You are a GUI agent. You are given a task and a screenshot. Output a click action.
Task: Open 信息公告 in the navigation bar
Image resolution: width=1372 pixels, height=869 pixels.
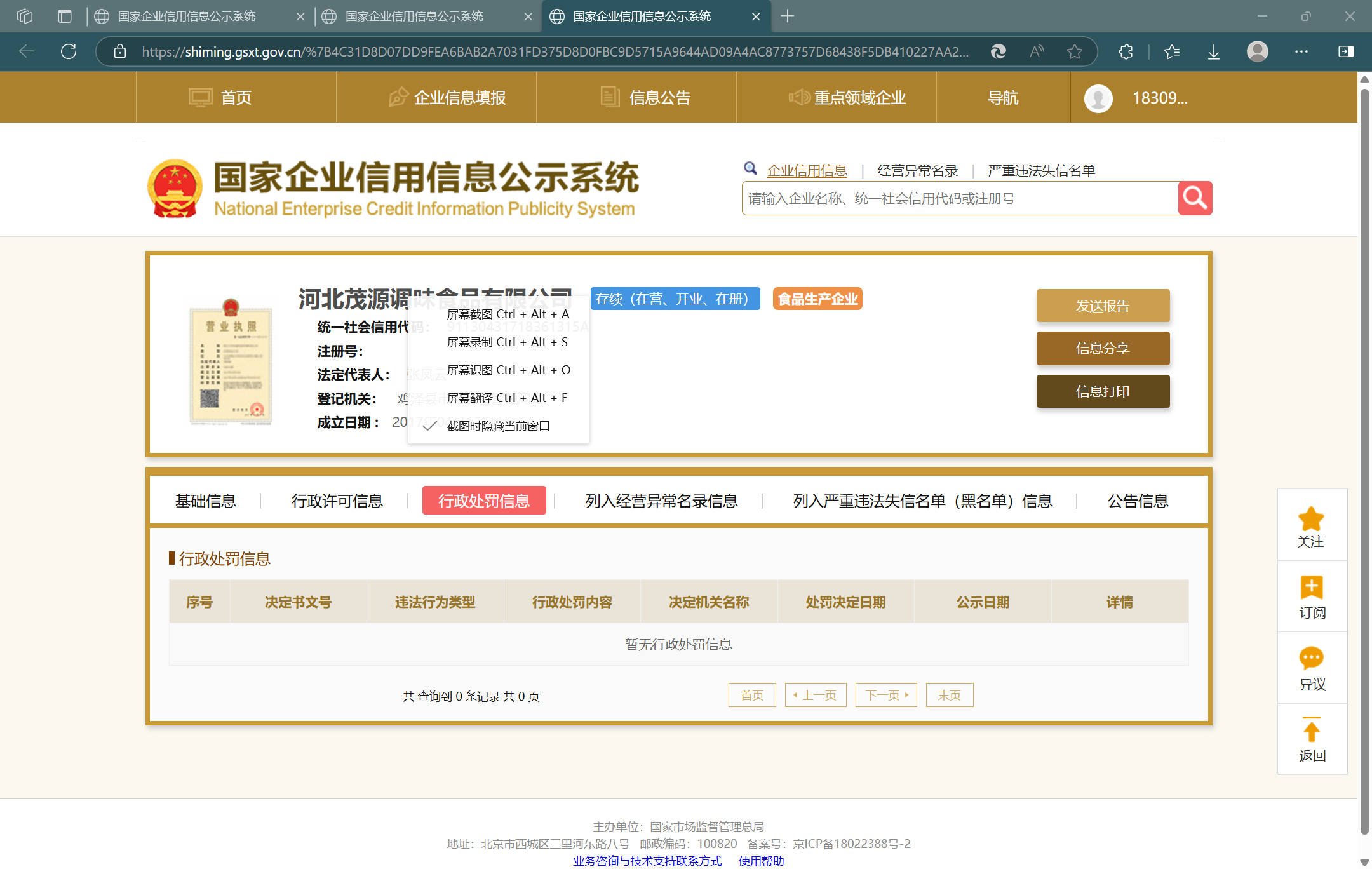coord(636,98)
